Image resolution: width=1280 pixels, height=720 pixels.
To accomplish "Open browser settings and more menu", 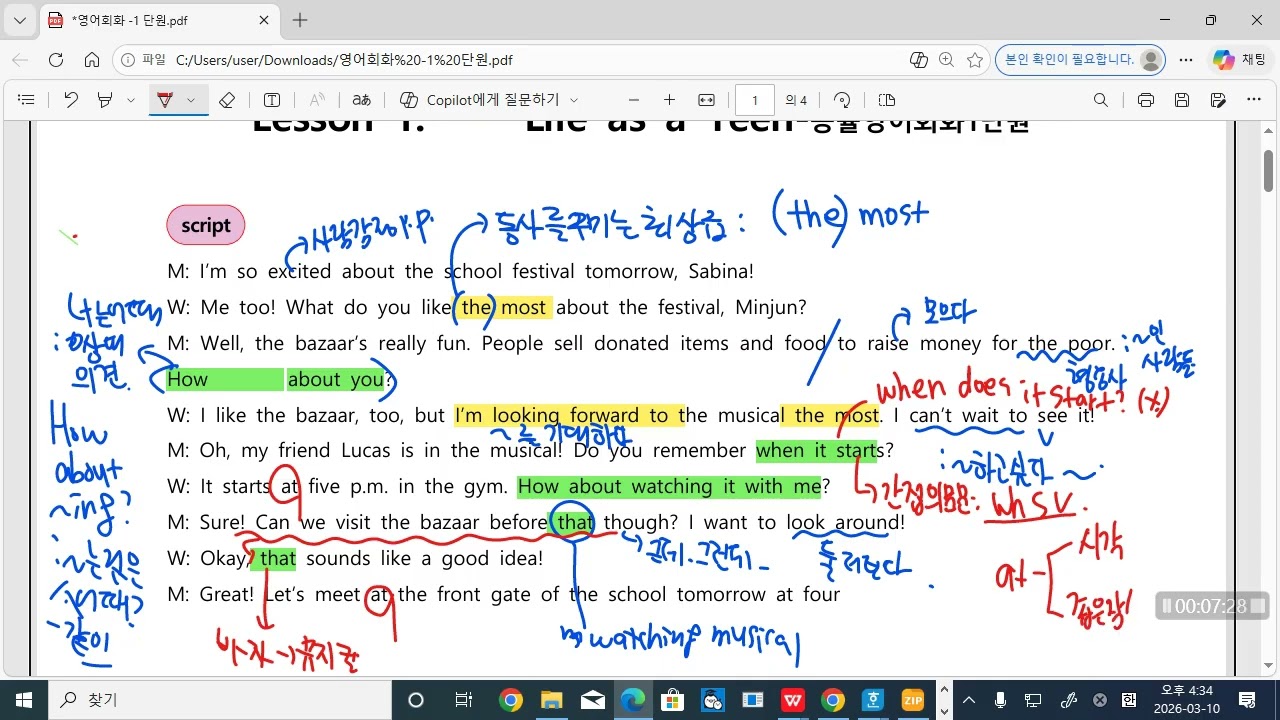I will (x=1186, y=60).
